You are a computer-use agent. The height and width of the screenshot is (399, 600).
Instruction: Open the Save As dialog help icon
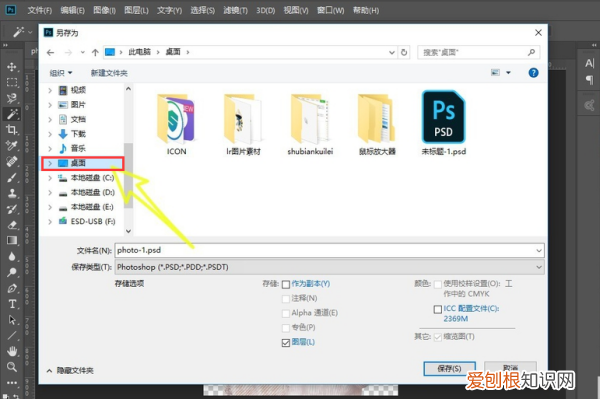click(x=533, y=73)
